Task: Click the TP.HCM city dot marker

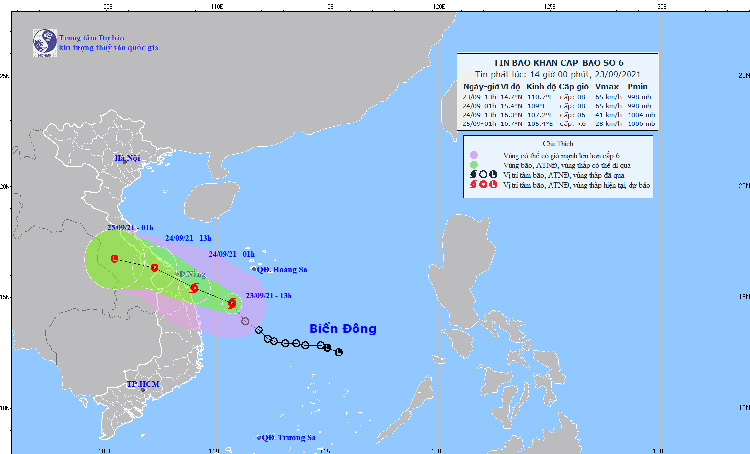Action: (143, 390)
